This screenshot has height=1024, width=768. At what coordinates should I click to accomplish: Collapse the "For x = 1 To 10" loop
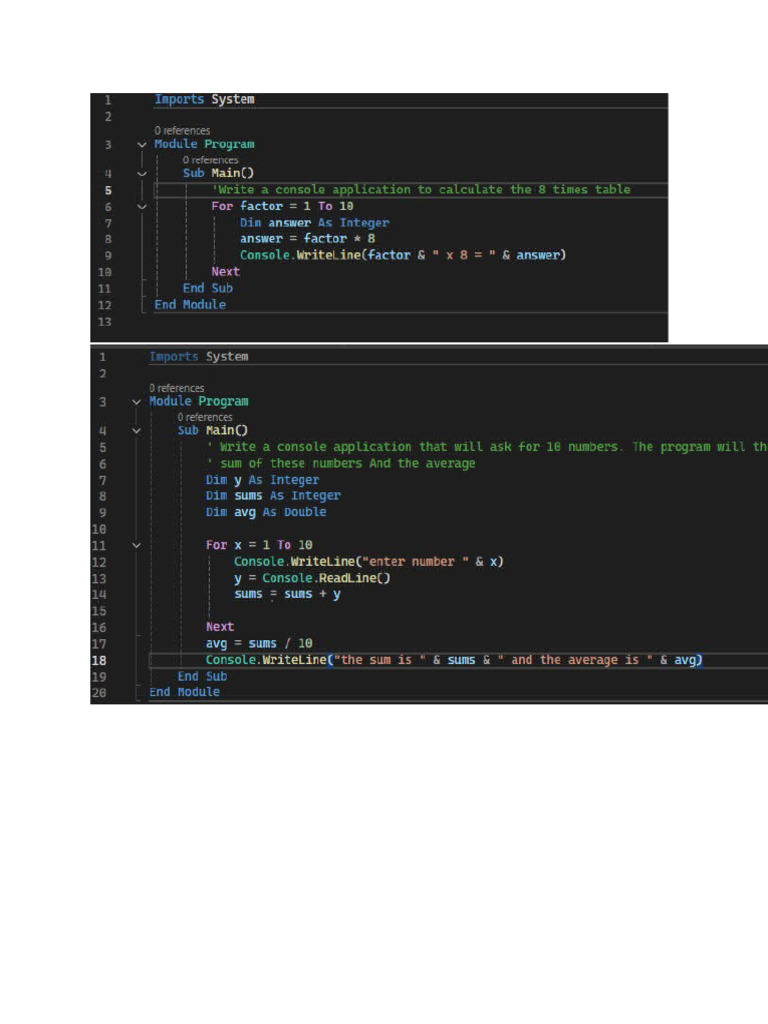tap(136, 545)
